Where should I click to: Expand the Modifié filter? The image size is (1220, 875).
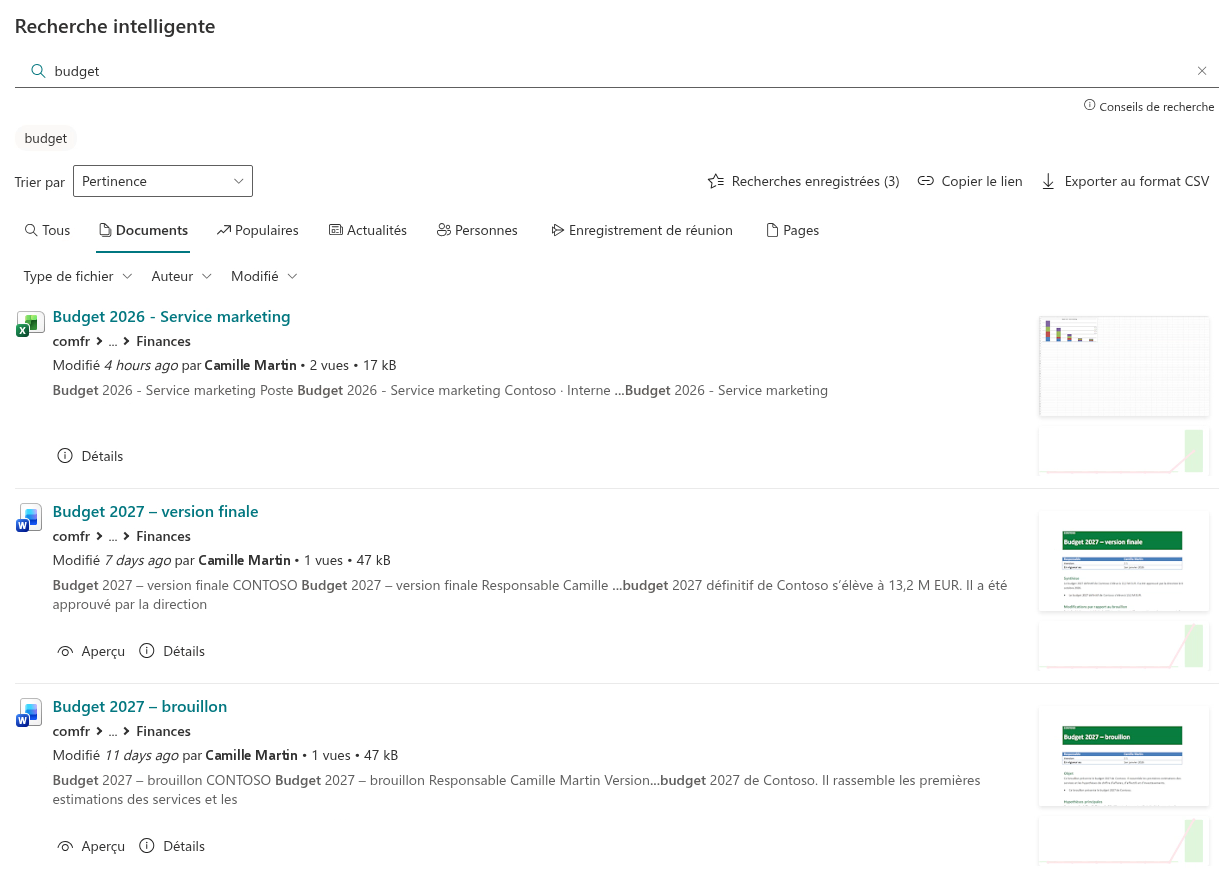264,276
